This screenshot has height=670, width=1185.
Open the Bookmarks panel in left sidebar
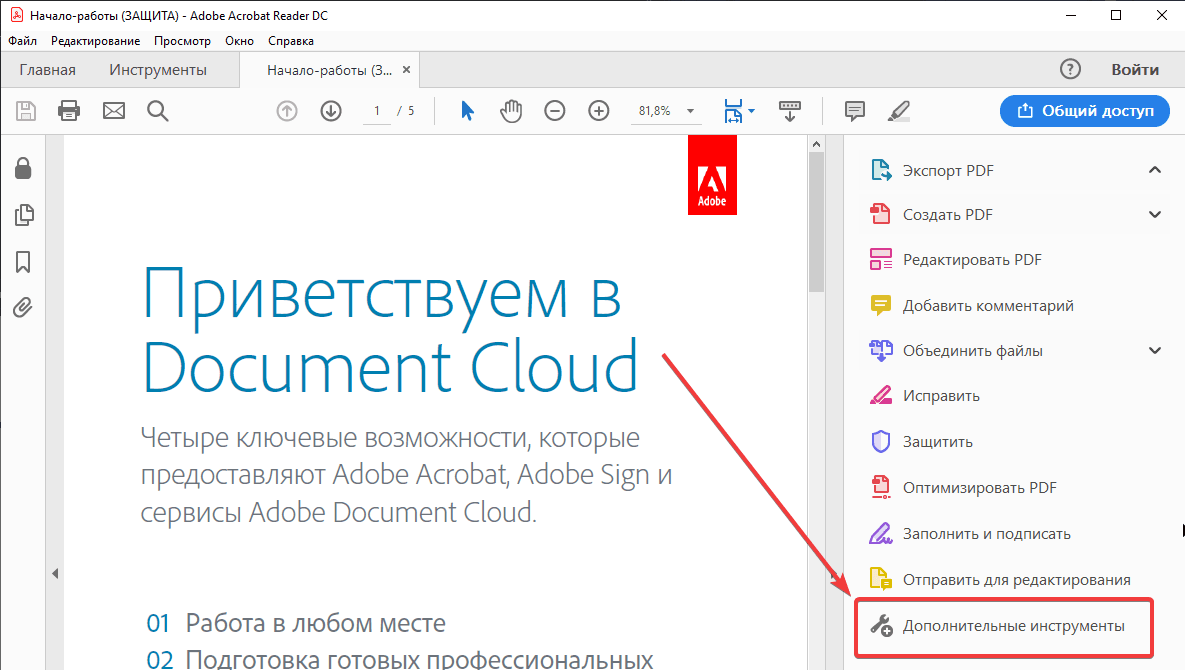[23, 262]
